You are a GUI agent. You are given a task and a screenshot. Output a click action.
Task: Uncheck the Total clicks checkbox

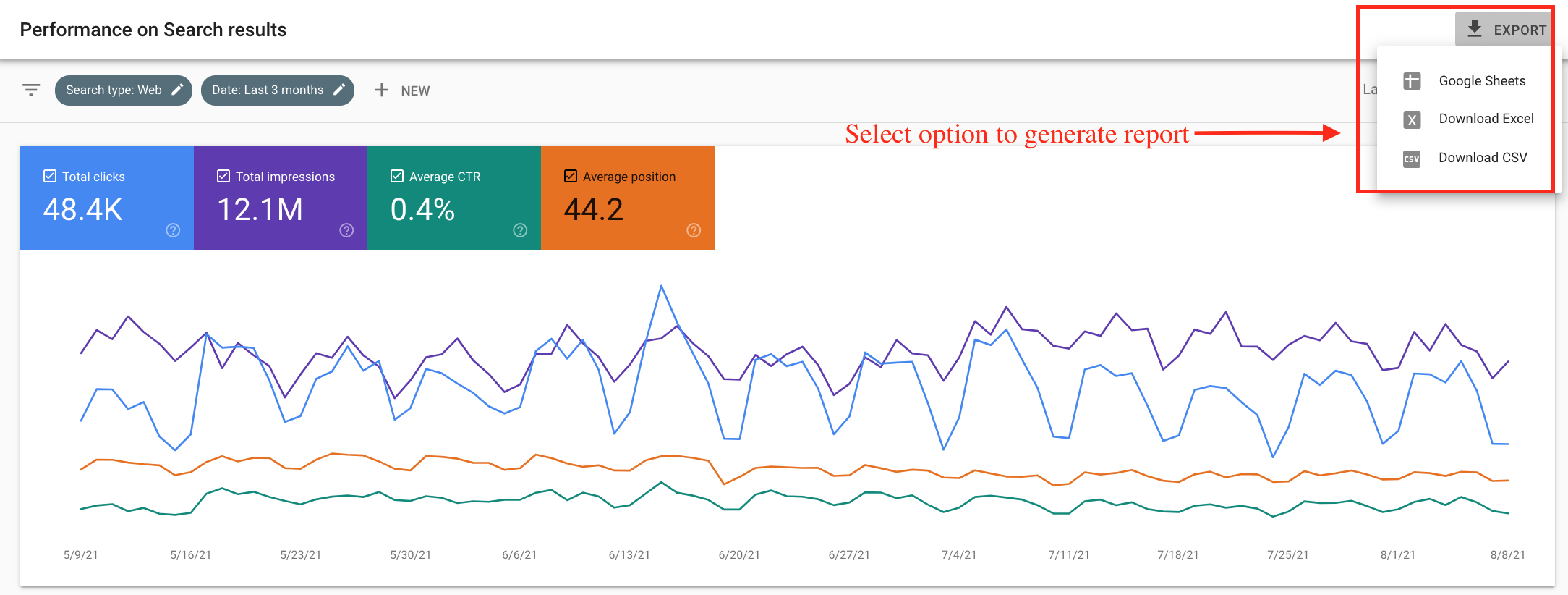pyautogui.click(x=49, y=175)
